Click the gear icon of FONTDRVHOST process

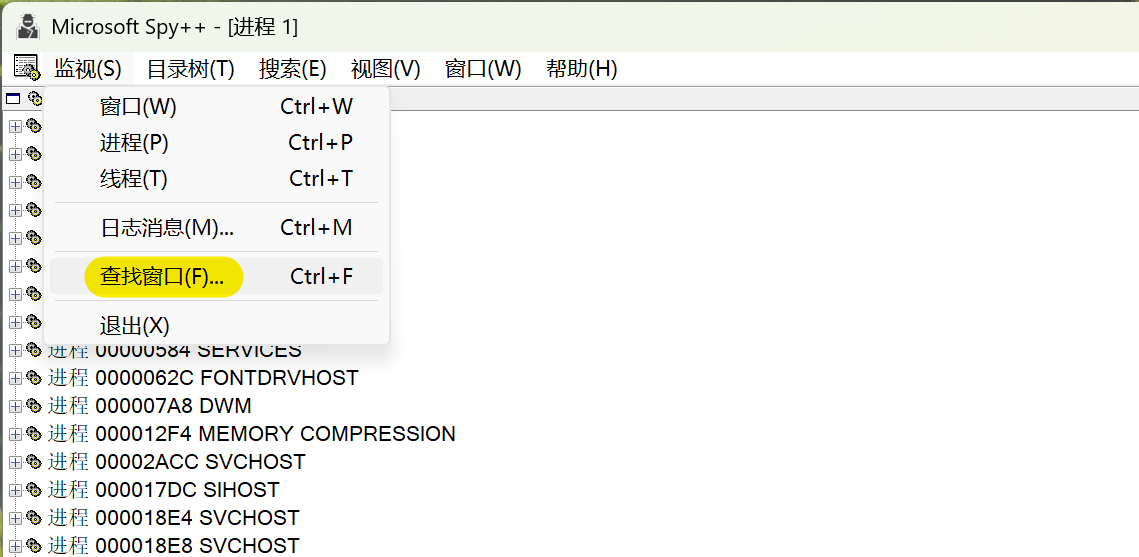tap(34, 378)
